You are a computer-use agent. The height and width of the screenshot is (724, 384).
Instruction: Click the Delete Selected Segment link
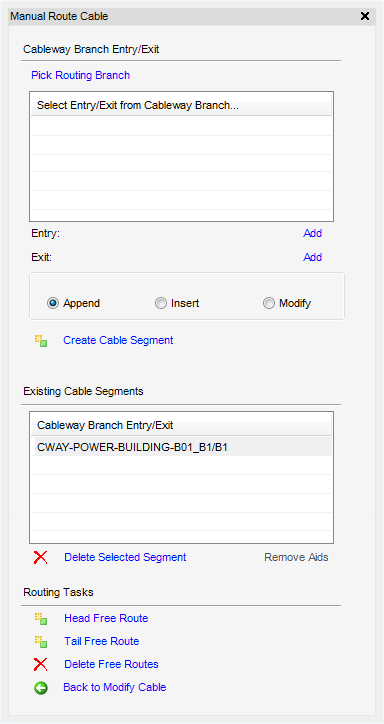125,557
